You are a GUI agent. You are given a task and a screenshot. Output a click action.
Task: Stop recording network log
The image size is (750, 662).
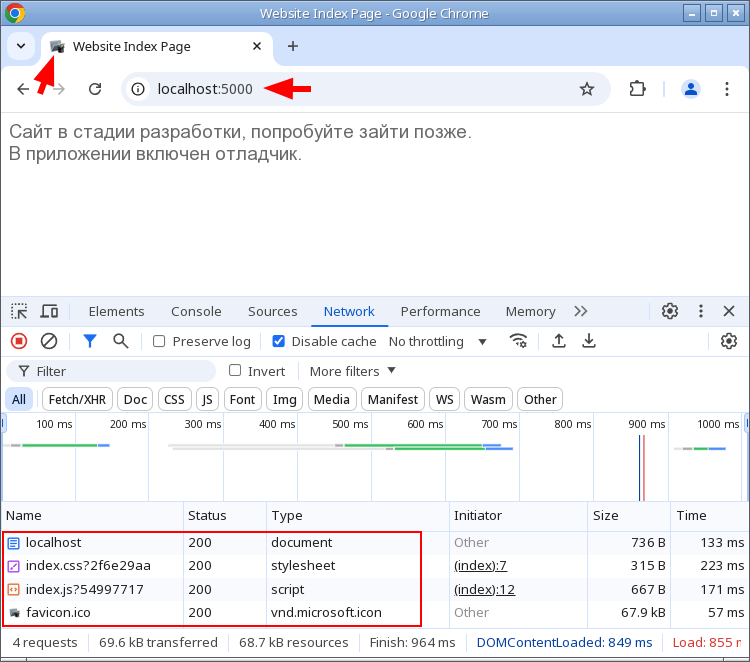pyautogui.click(x=19, y=341)
